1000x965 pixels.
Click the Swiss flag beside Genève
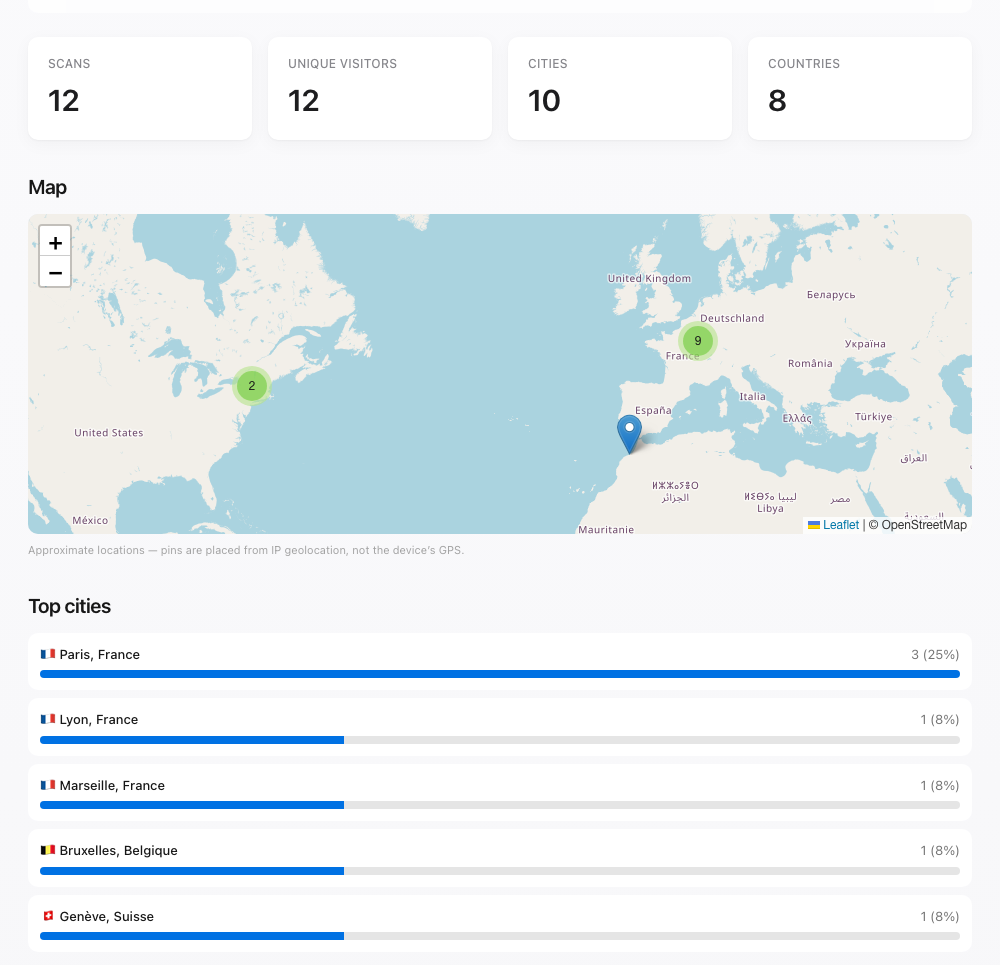click(48, 916)
